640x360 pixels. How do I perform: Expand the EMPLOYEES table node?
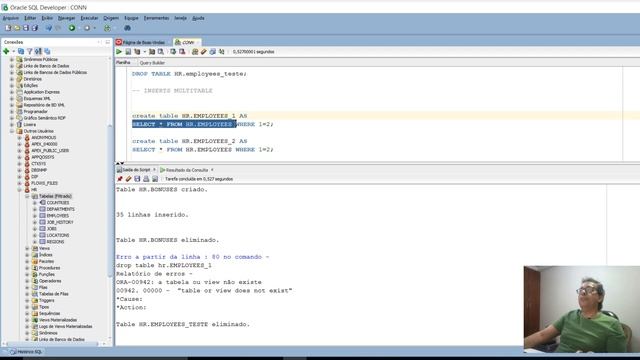(35, 216)
